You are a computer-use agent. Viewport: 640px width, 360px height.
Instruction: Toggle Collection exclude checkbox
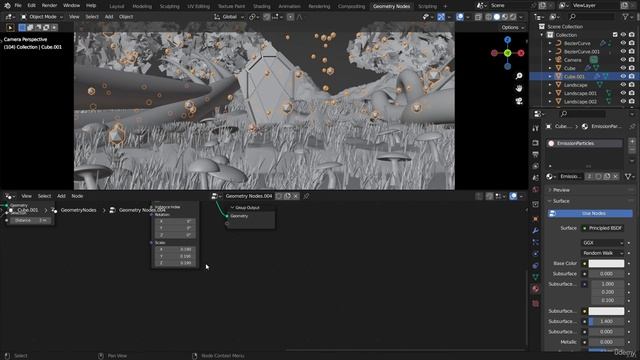click(615, 35)
